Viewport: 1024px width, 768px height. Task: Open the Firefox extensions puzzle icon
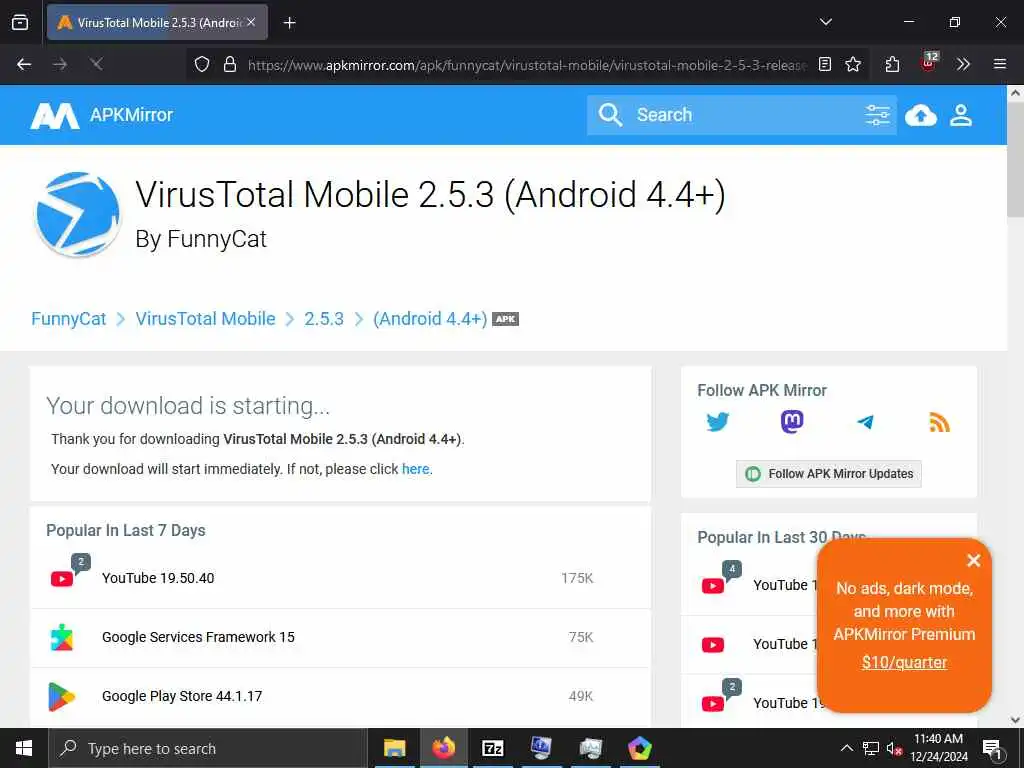tap(892, 64)
